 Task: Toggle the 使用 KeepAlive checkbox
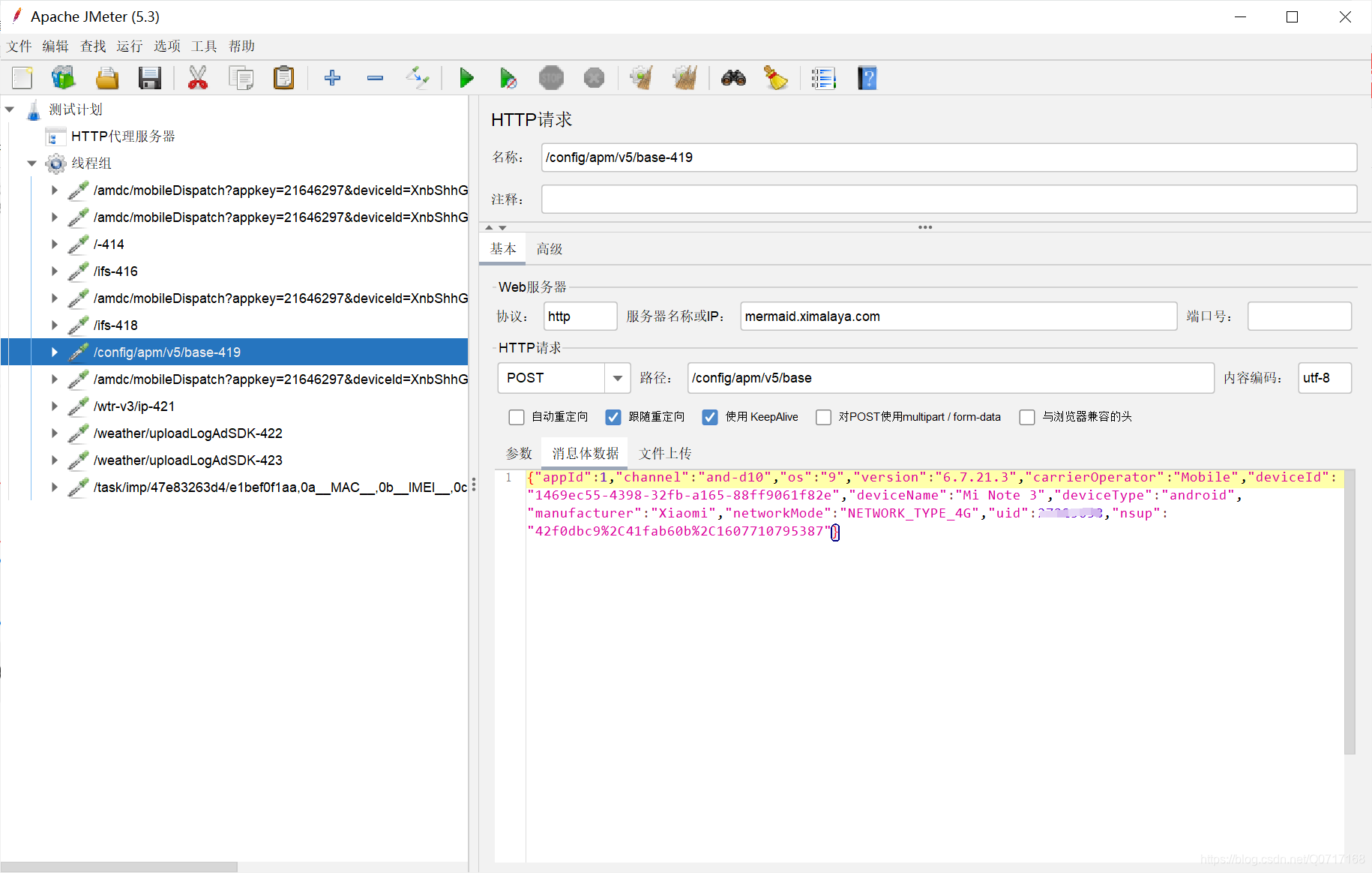(710, 417)
